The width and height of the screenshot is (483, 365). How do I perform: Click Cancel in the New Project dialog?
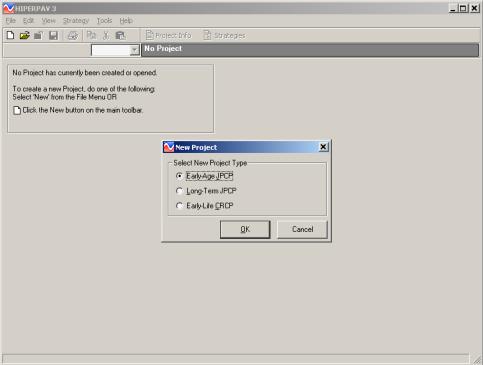tap(302, 229)
